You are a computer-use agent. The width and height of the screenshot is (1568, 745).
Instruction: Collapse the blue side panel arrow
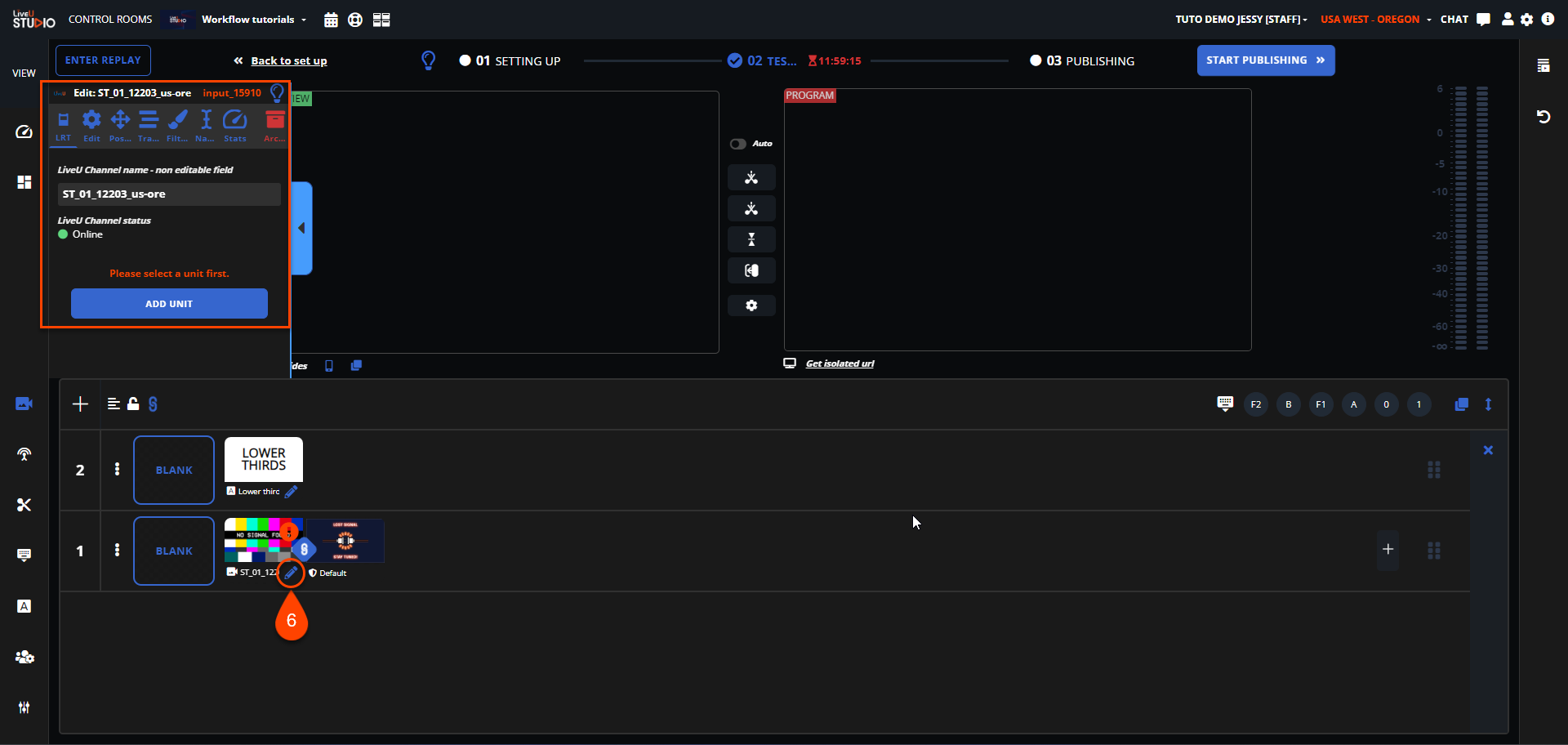point(302,228)
